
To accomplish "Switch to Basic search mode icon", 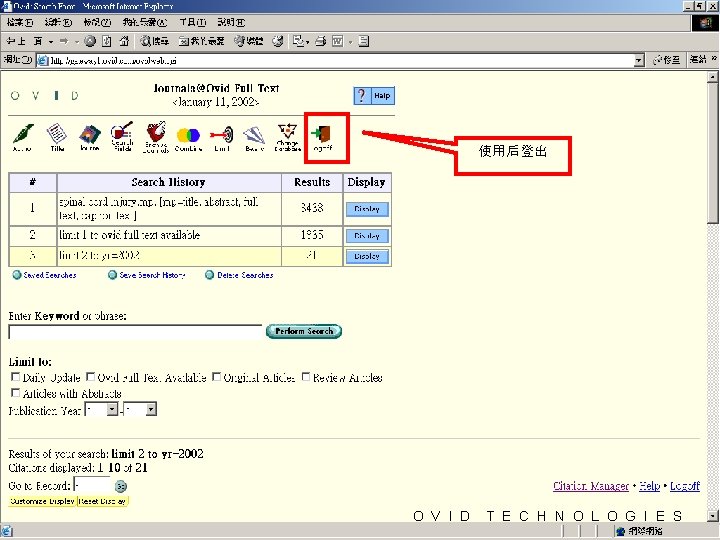I will point(254,139).
